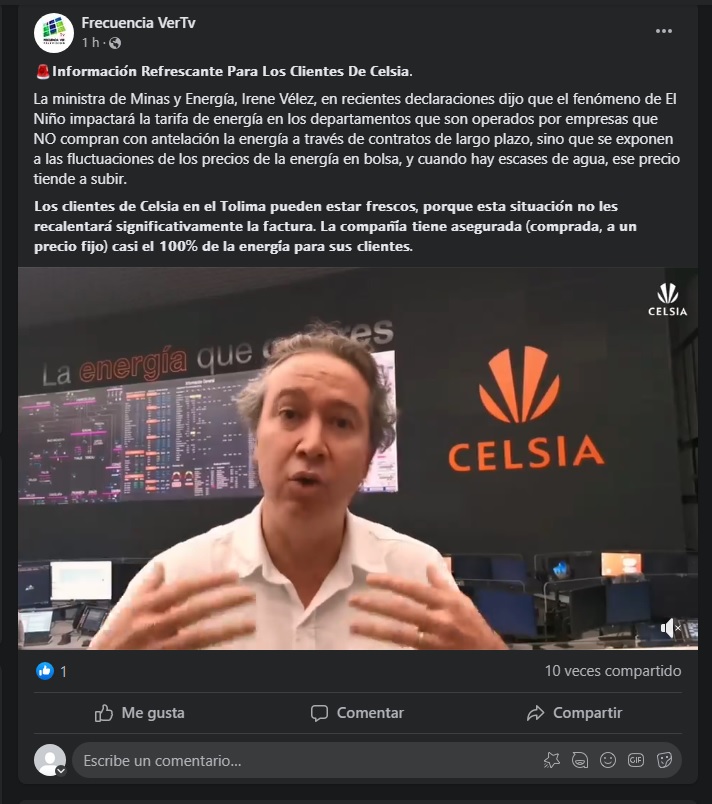This screenshot has height=804, width=712.
Task: Click the blue like reaction icon
Action: [45, 671]
